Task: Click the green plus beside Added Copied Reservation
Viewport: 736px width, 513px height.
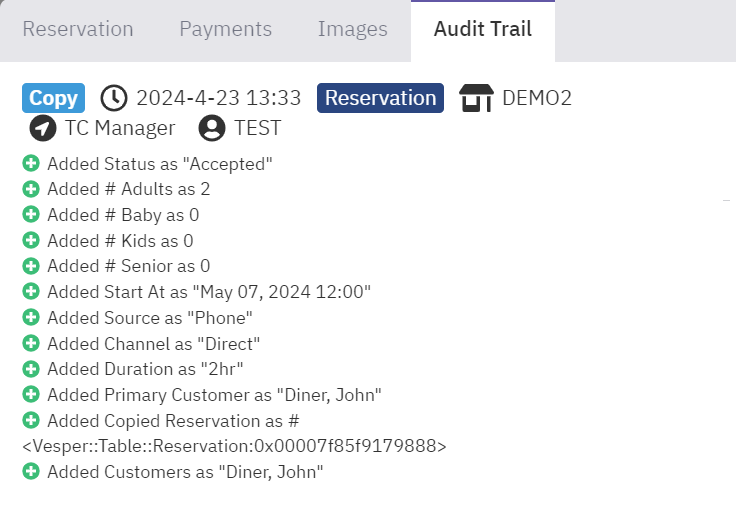Action: tap(31, 421)
